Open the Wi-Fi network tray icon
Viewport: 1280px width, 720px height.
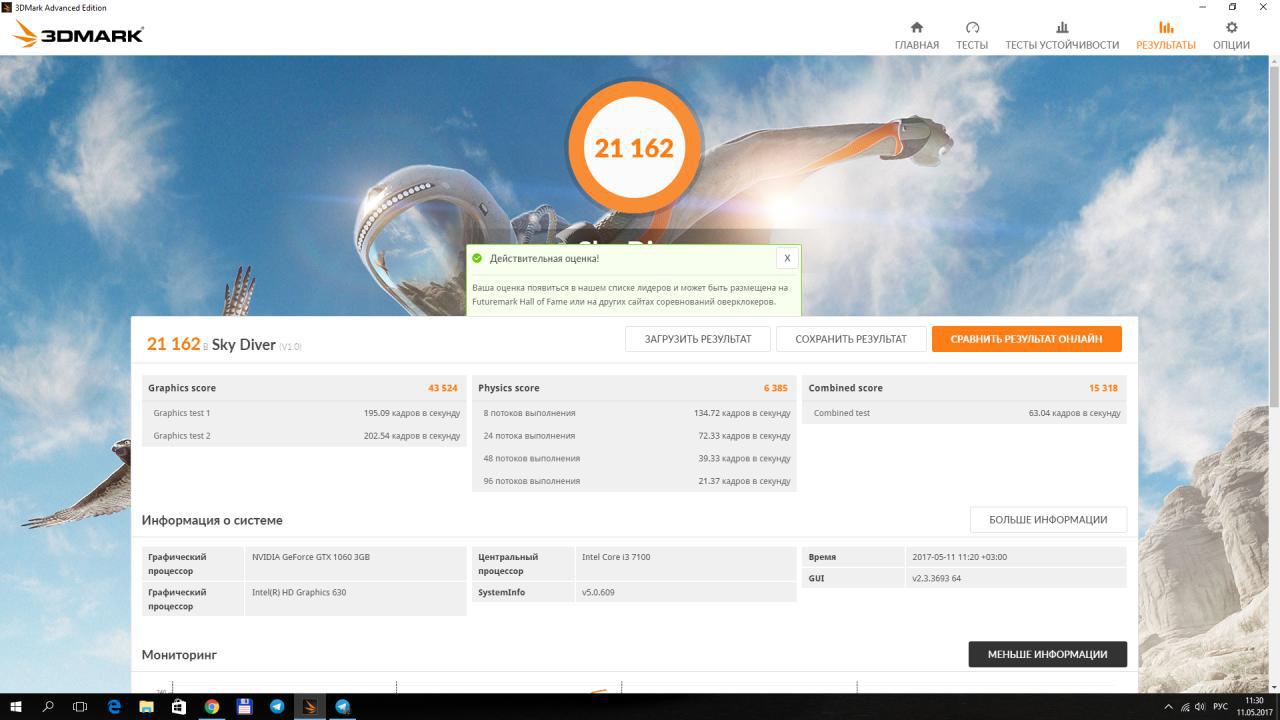1185,707
